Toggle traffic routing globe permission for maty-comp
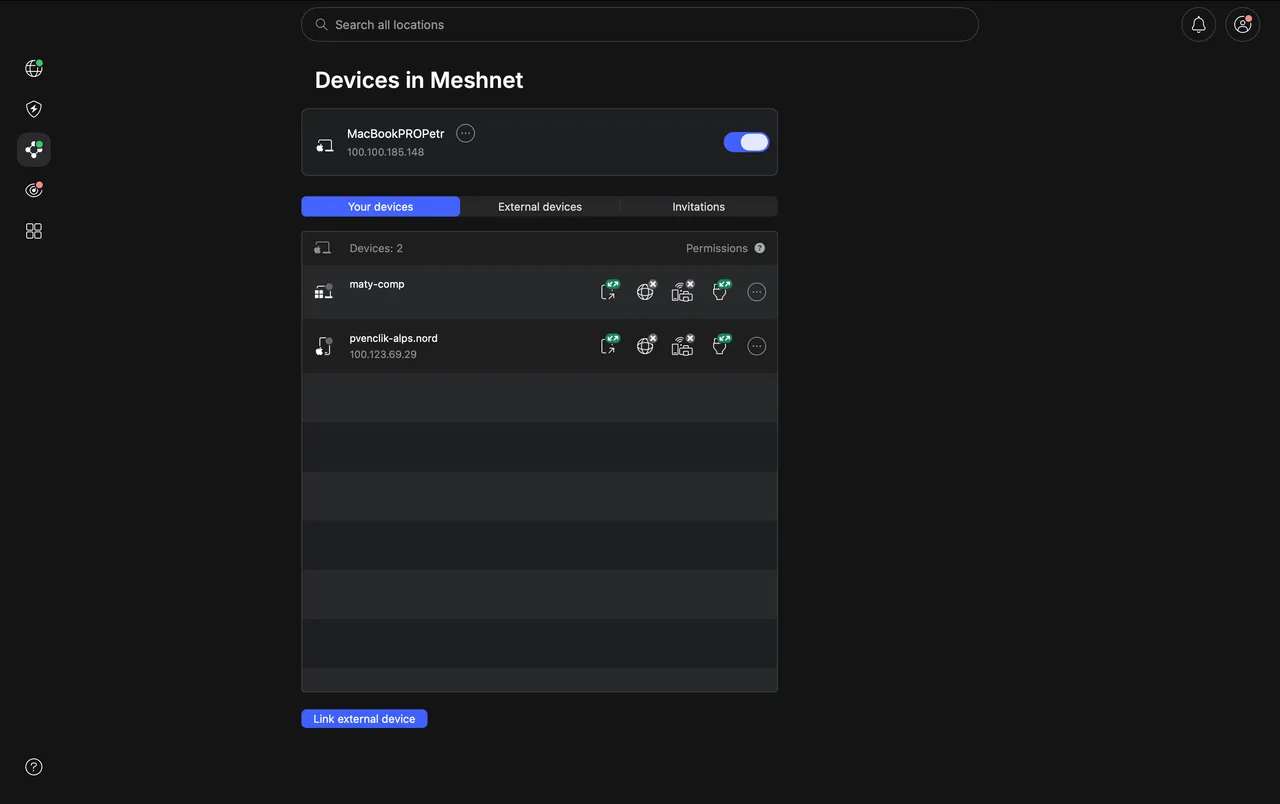 point(646,291)
